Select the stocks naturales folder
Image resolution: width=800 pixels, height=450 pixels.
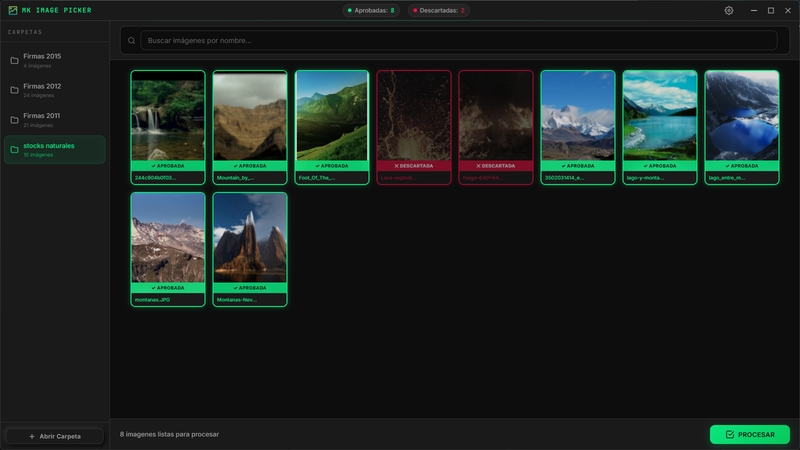[55, 149]
